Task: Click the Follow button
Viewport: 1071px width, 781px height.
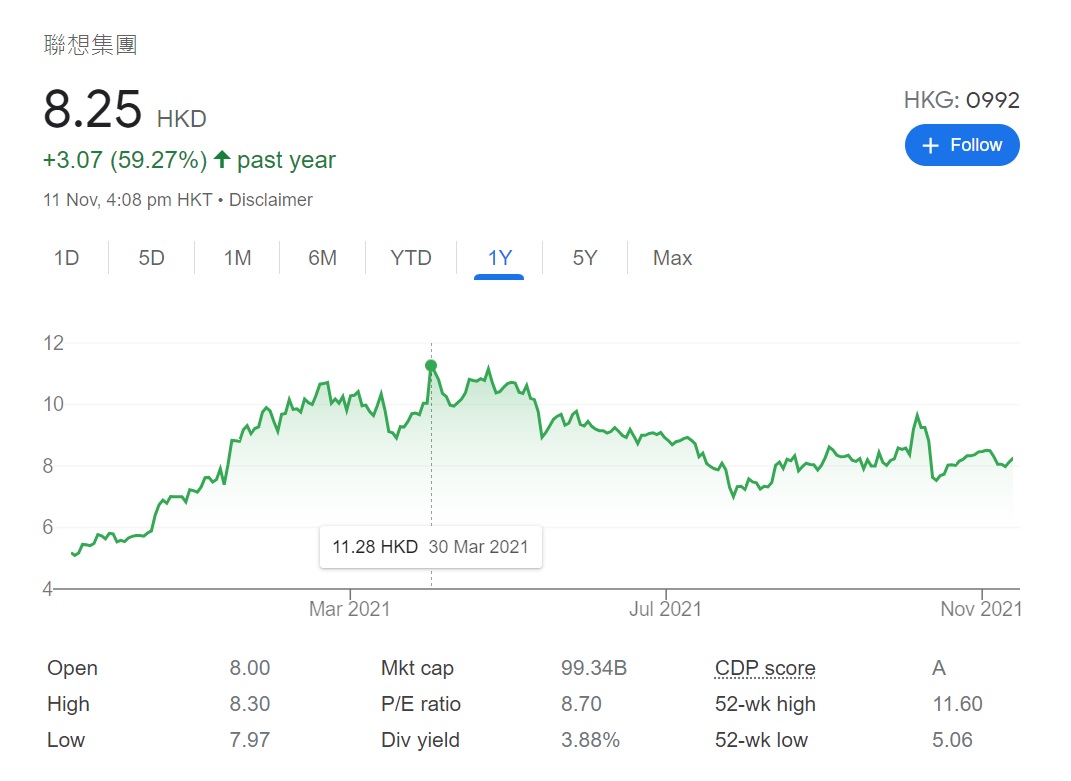Action: [x=962, y=145]
